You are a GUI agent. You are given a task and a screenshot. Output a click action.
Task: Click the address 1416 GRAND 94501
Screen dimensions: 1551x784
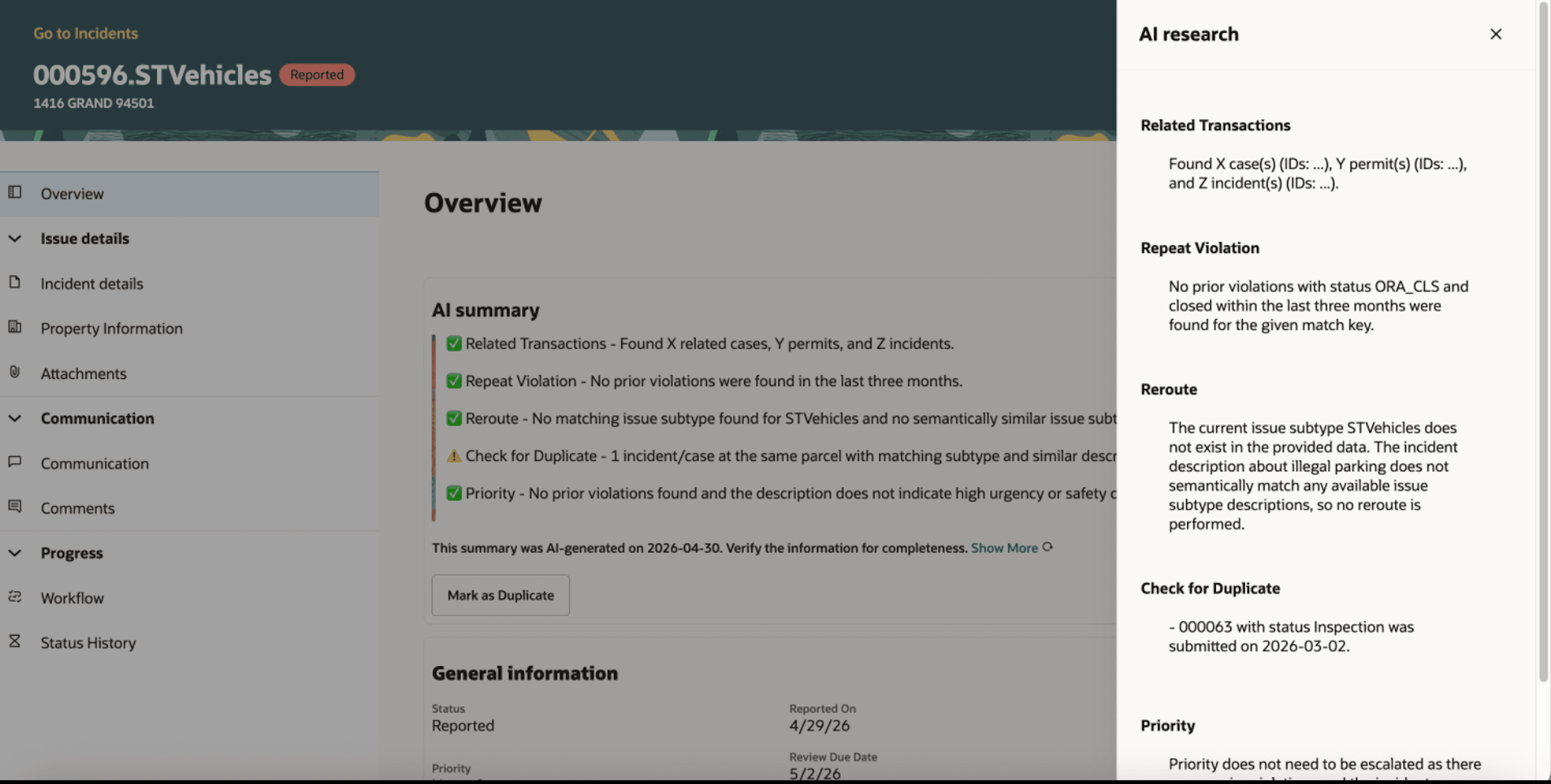pyautogui.click(x=94, y=103)
